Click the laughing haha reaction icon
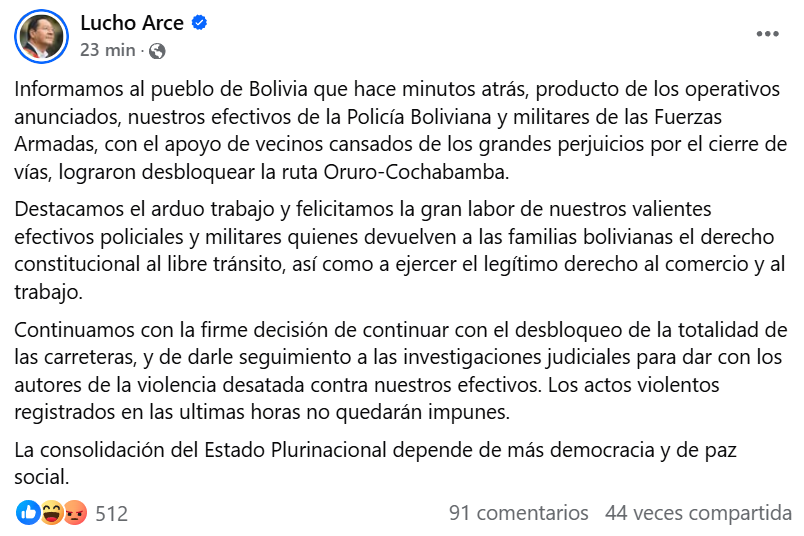This screenshot has height=536, width=804. point(51,512)
